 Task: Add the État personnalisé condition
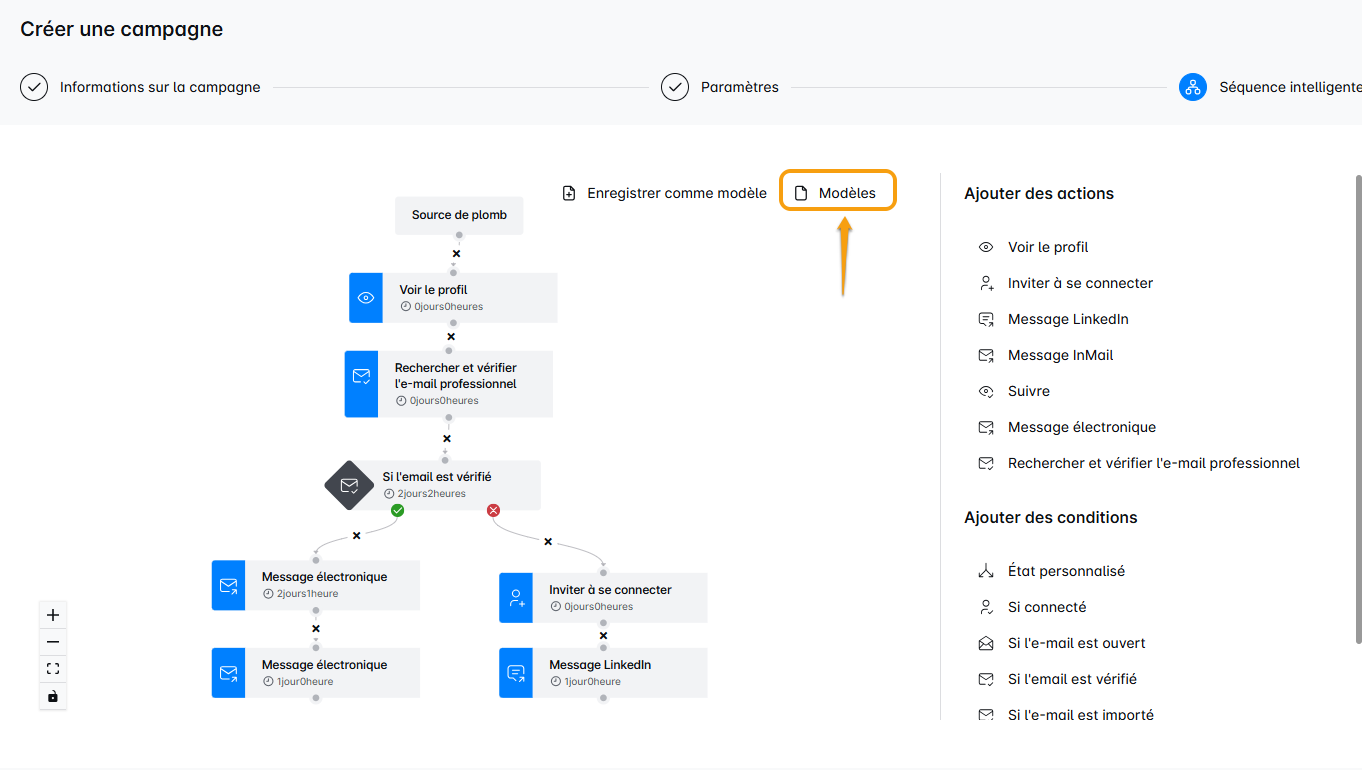[1066, 571]
